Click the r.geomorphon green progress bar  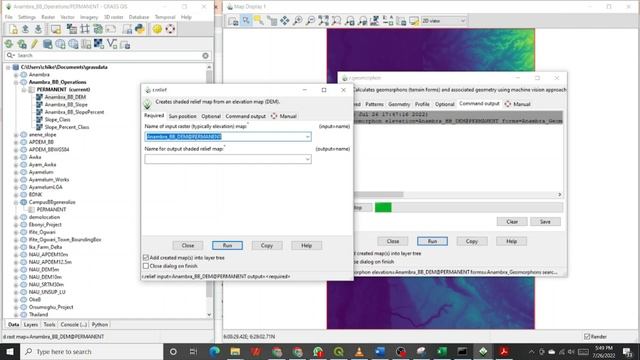click(x=383, y=207)
